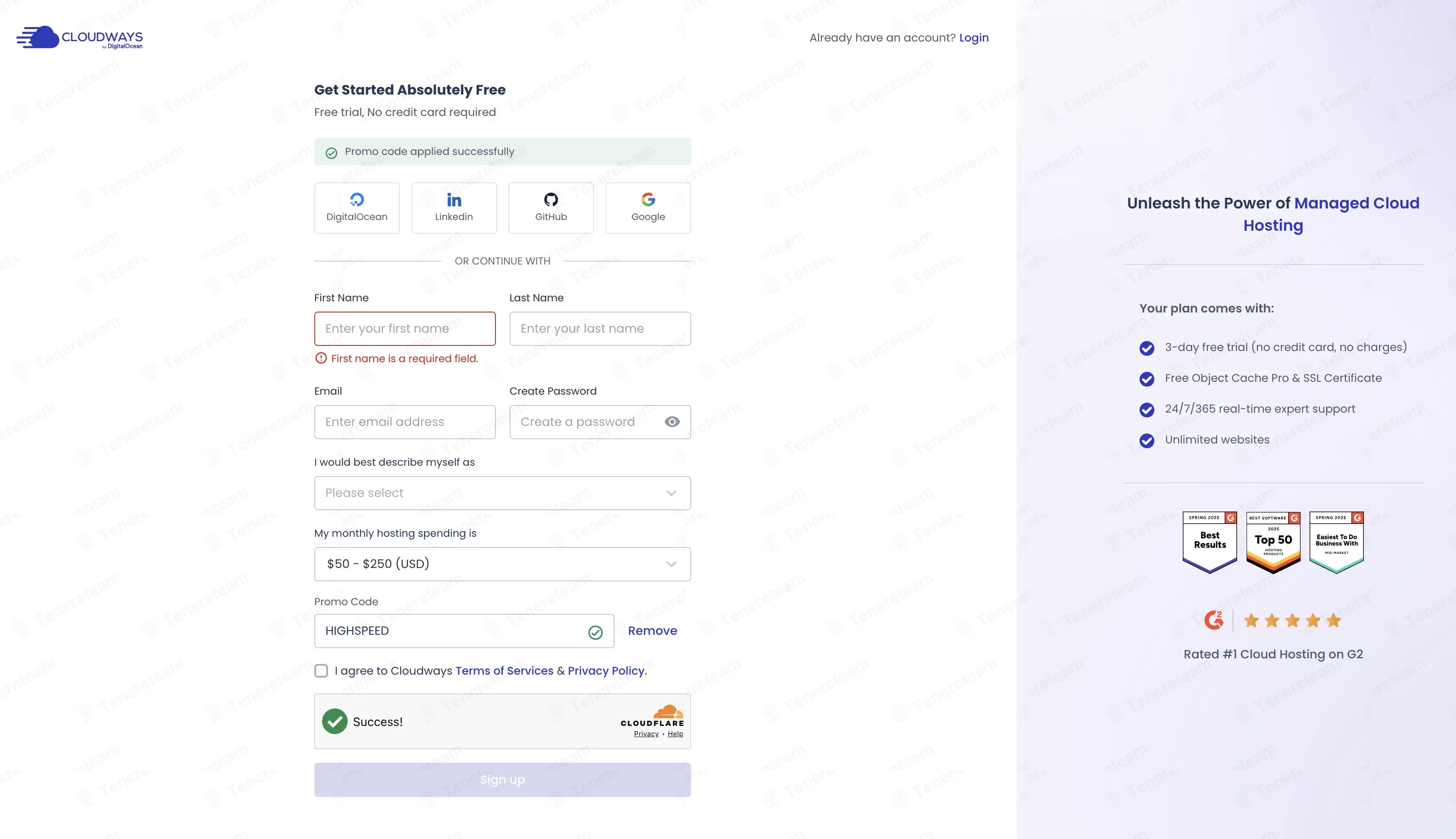Focus the Email address input field
The image size is (1456, 839).
coord(405,422)
